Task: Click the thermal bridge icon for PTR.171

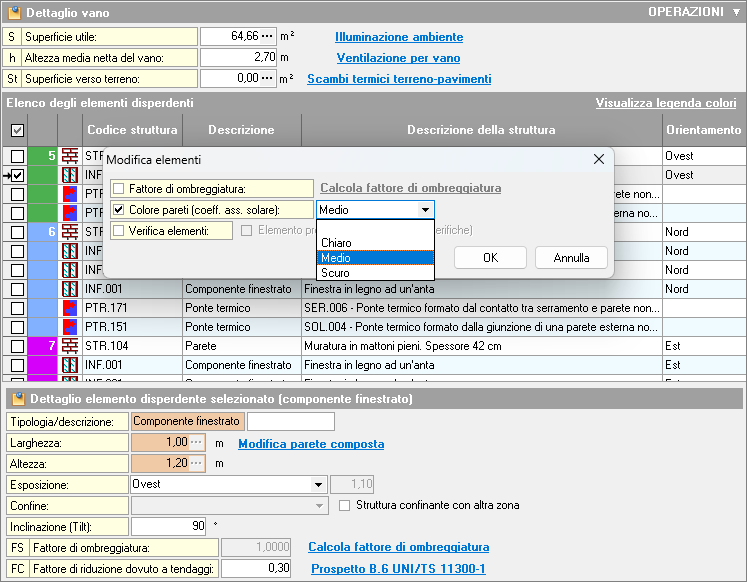Action: click(70, 308)
